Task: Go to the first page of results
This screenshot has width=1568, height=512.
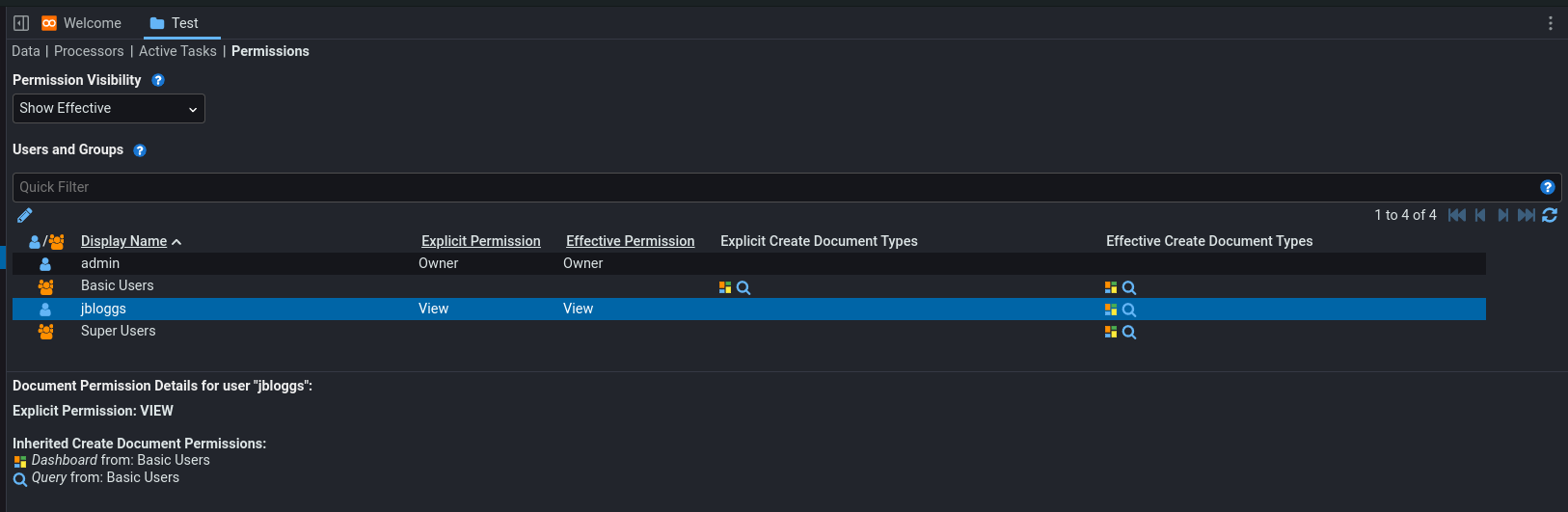Action: pos(1457,215)
